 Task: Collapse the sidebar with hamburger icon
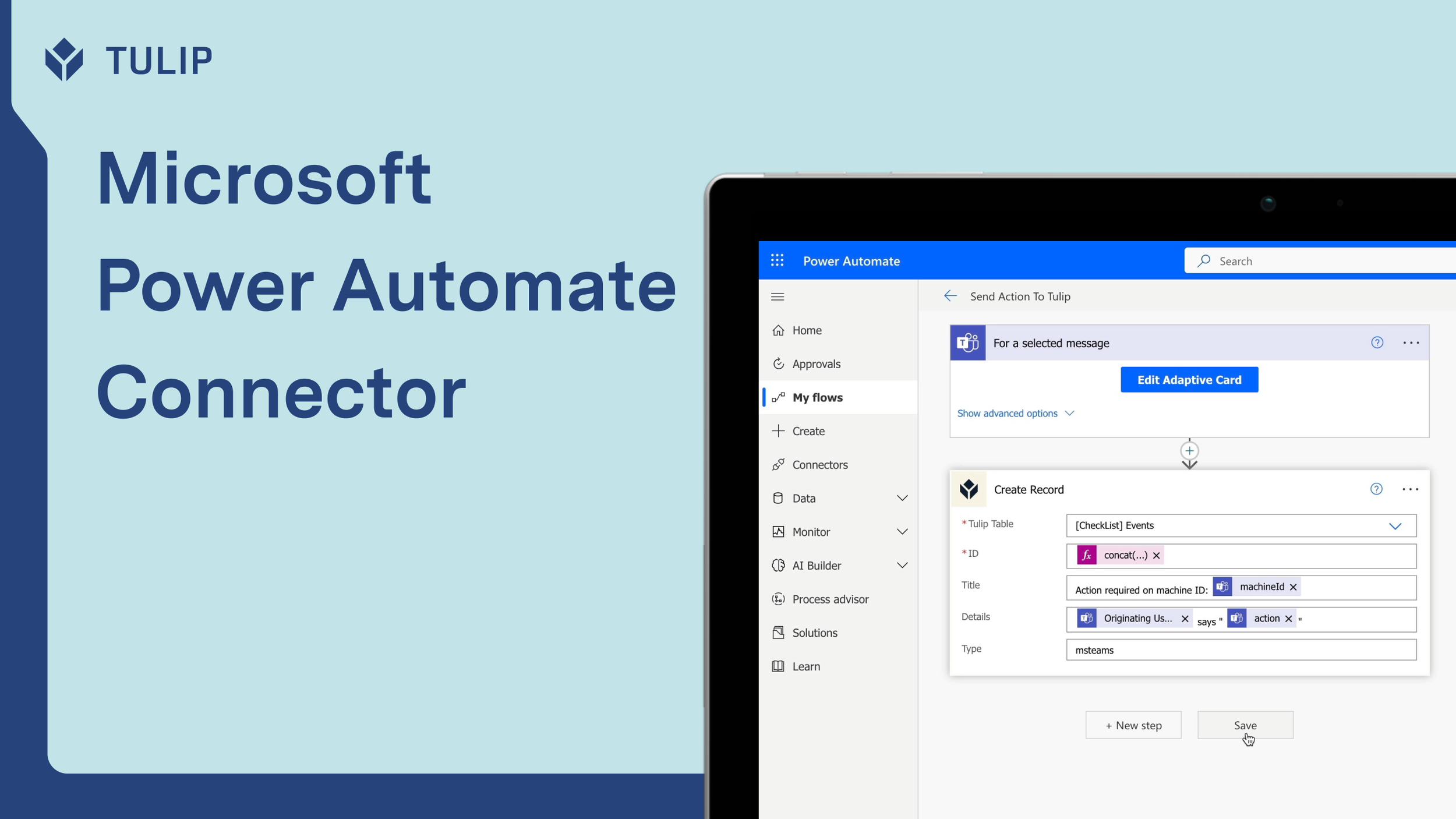(x=778, y=296)
